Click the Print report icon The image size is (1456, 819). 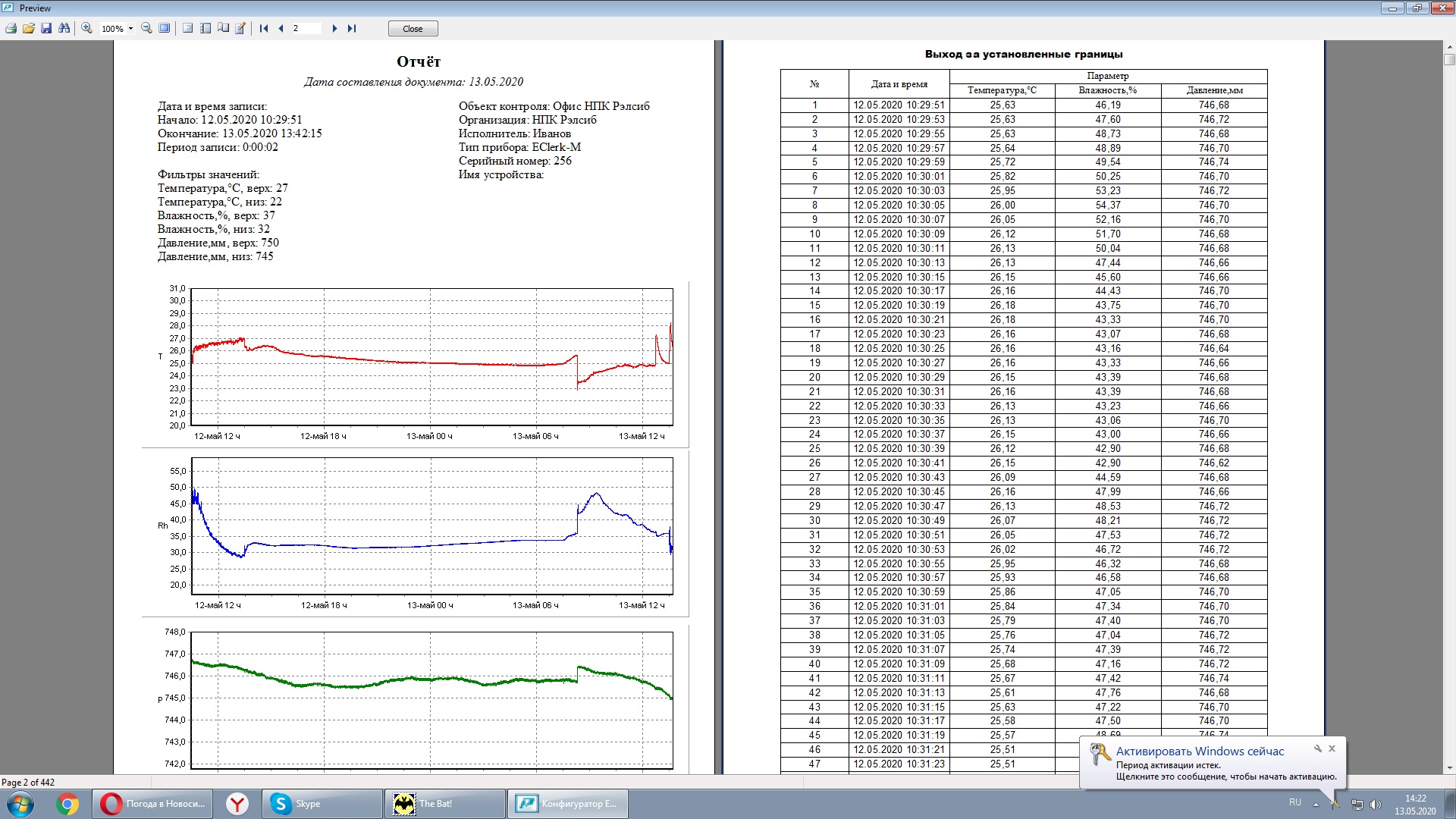tap(11, 28)
